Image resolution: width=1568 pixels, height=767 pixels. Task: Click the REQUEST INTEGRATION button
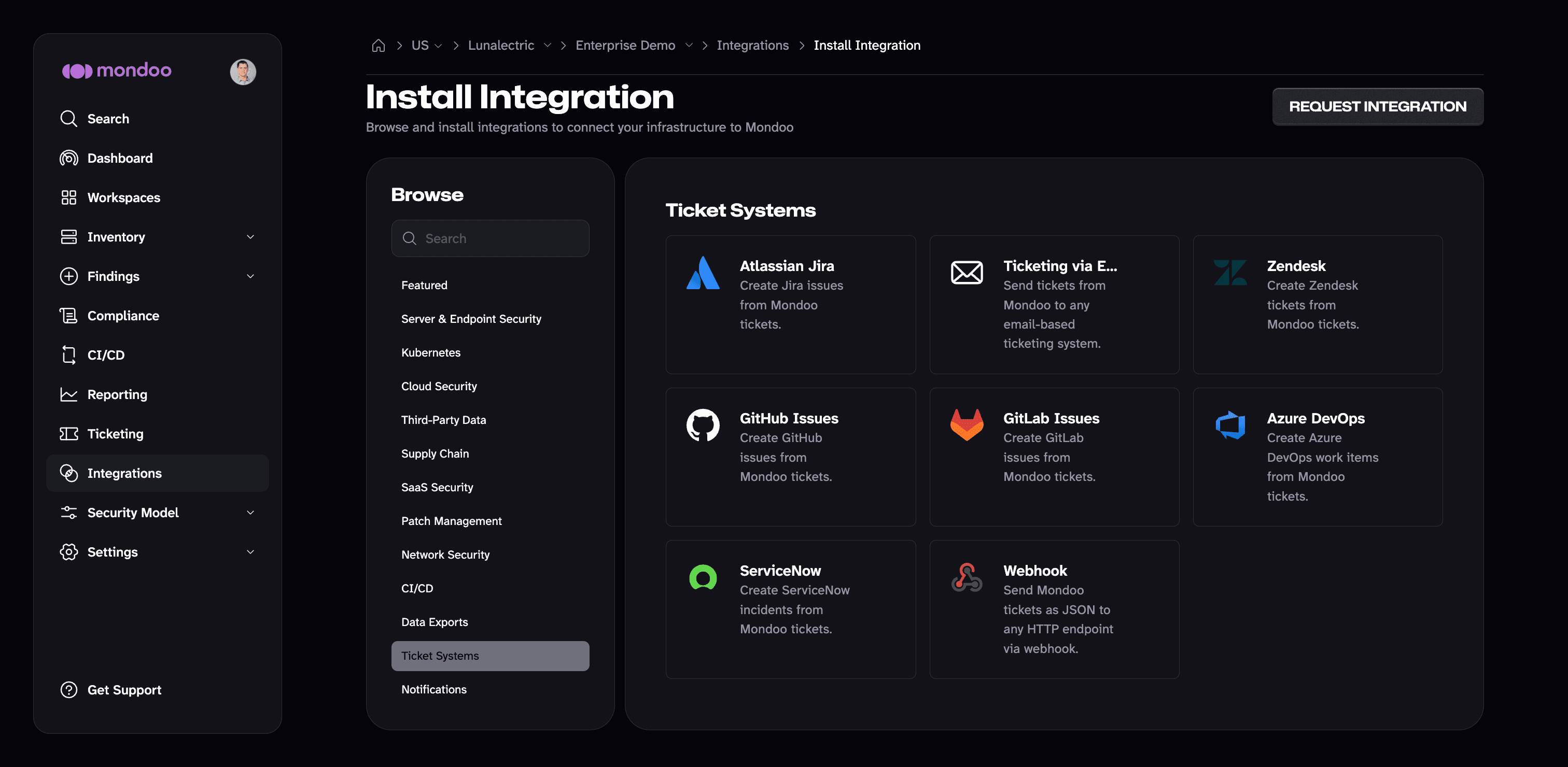tap(1378, 106)
